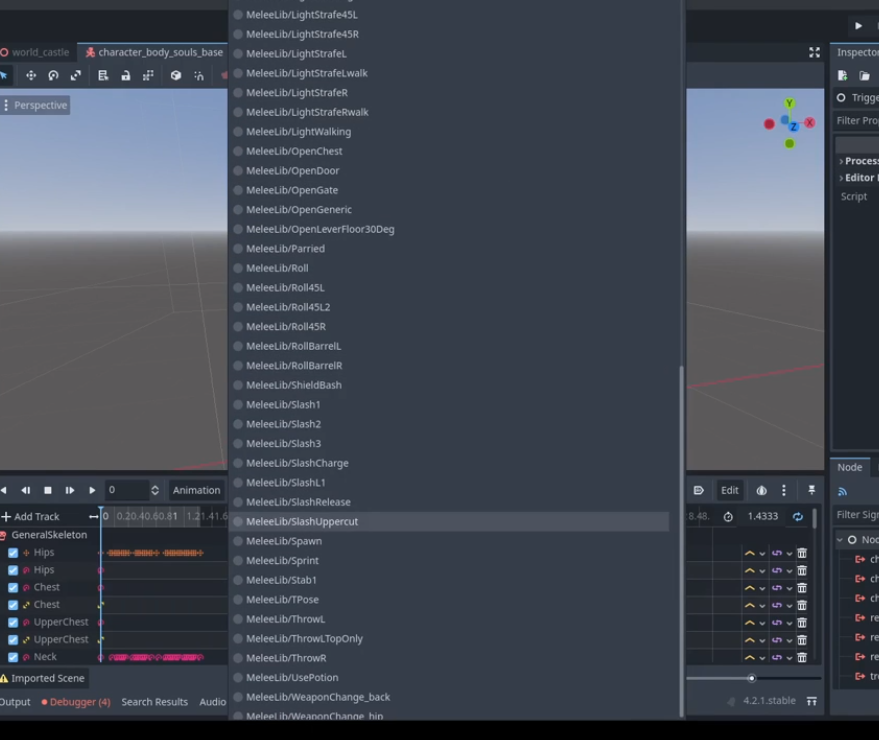
Task: Stop animation playback
Action: click(48, 491)
